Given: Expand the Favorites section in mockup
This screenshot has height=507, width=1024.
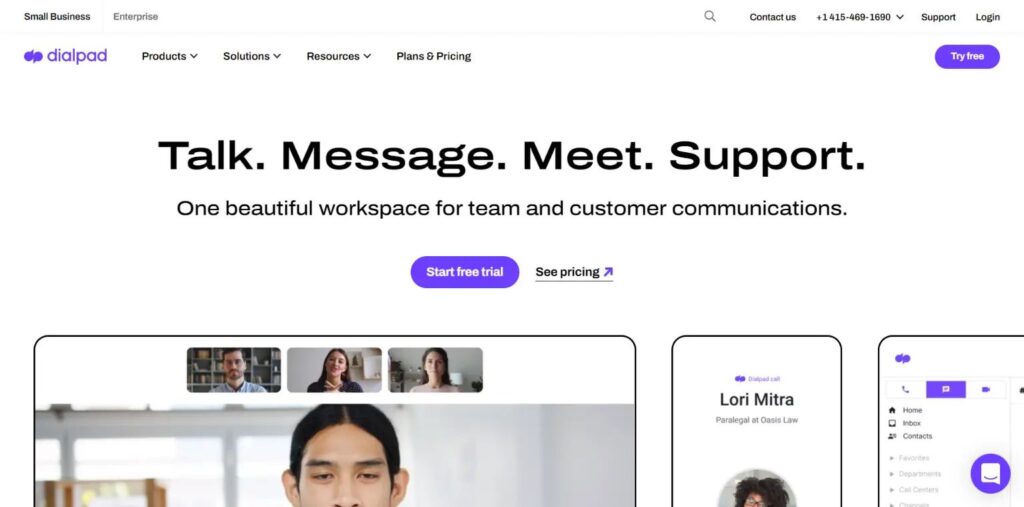Looking at the screenshot, I should (x=909, y=458).
